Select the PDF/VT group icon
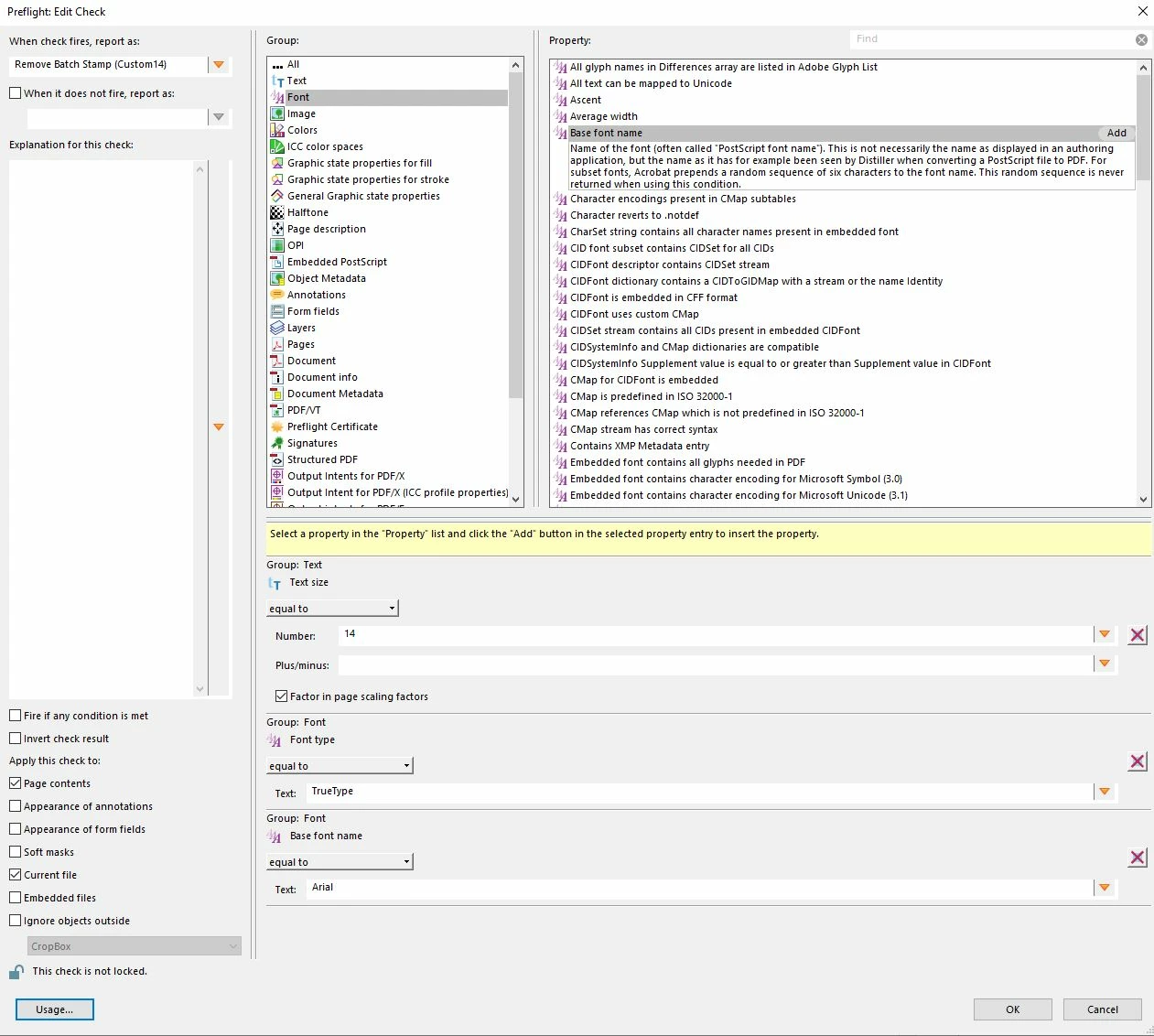 [276, 411]
